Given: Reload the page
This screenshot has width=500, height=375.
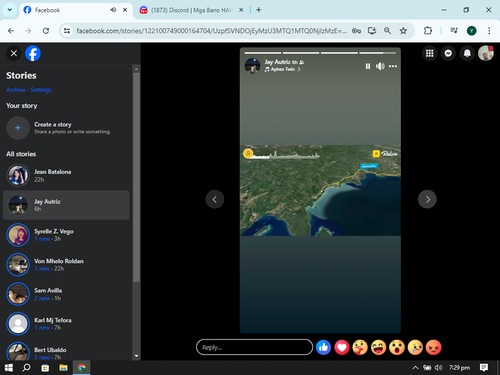Looking at the screenshot, I should coord(46,31).
